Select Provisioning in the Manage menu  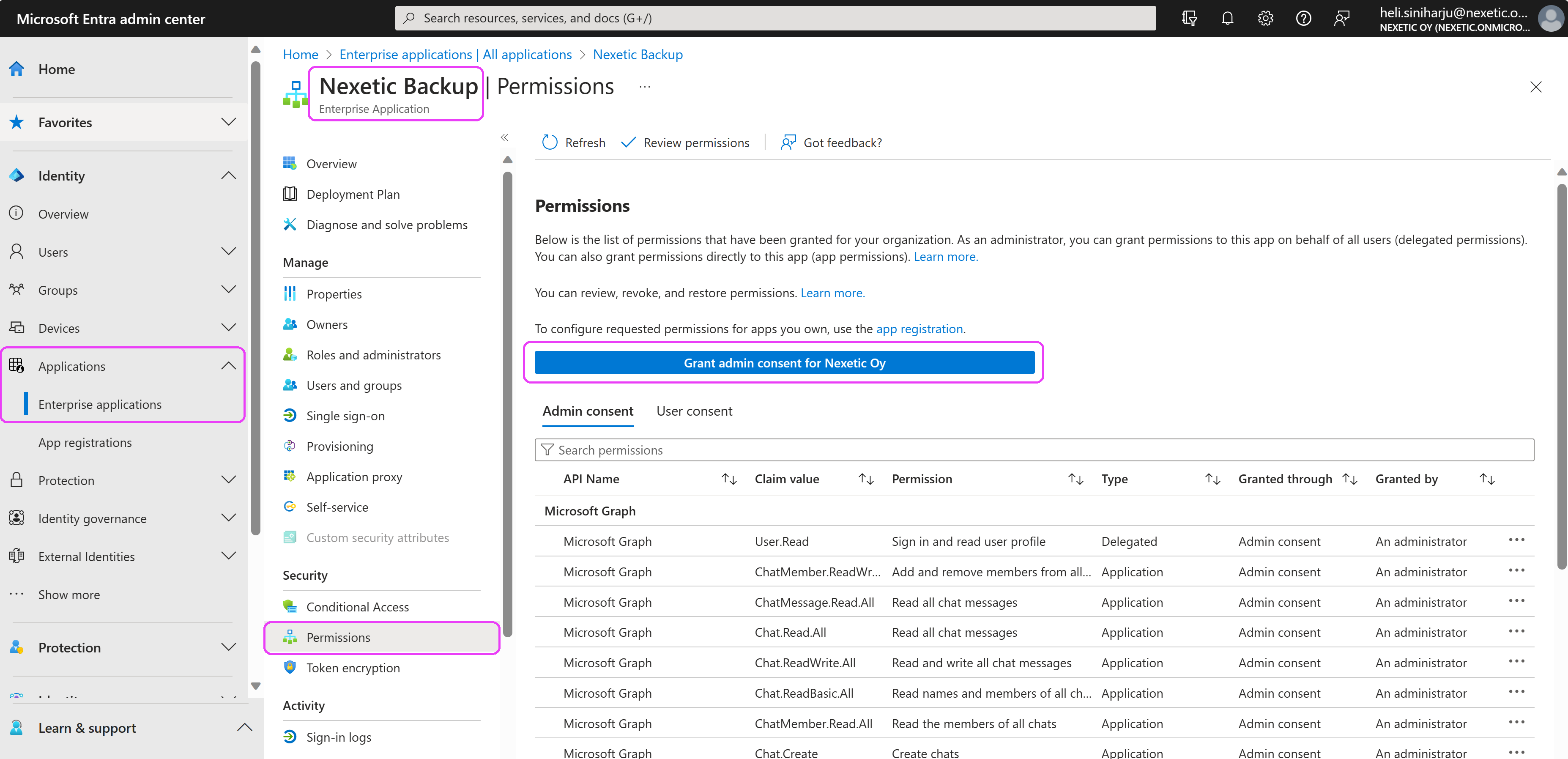339,446
